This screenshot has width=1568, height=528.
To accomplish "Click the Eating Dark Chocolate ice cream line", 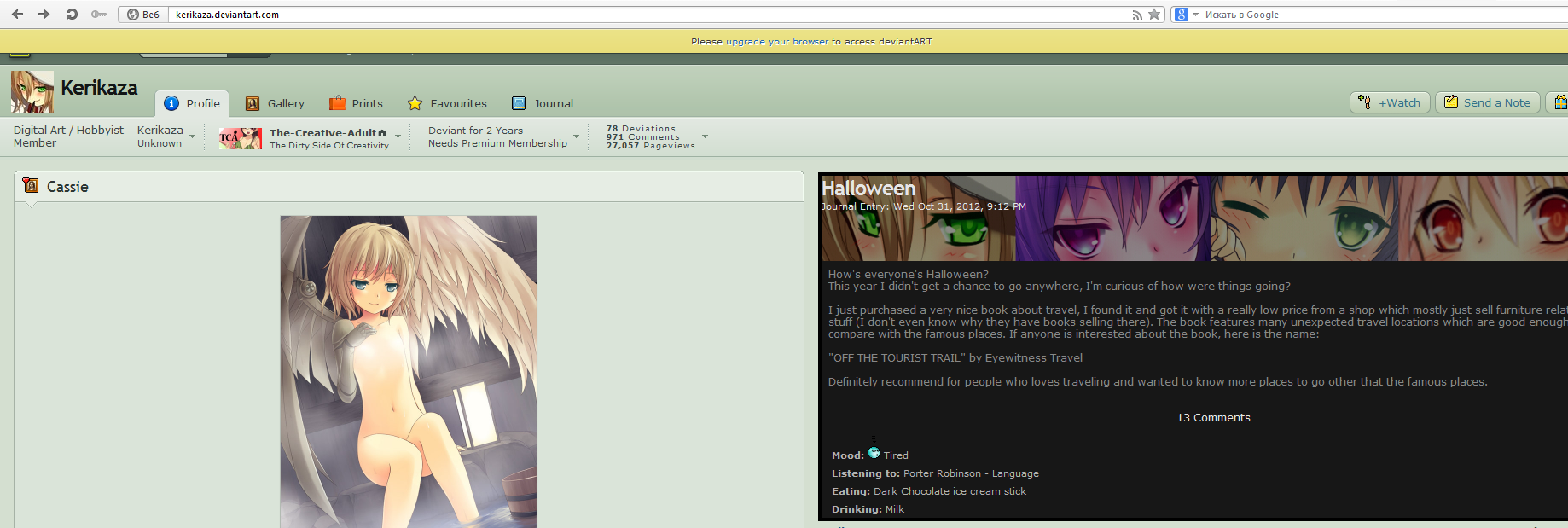I will 929,491.
